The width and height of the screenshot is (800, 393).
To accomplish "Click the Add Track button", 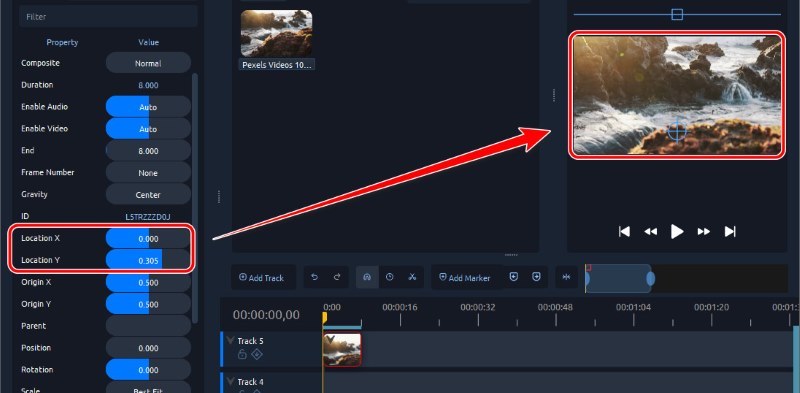I will [263, 278].
